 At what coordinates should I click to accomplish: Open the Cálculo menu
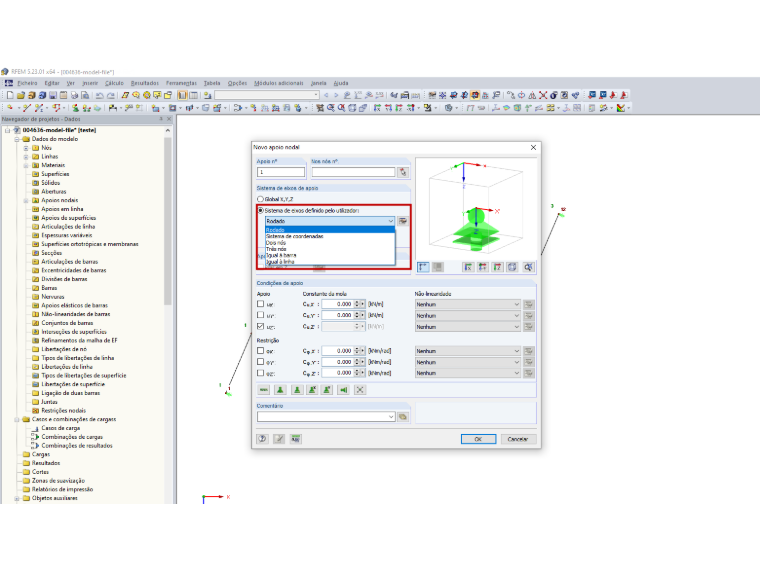click(x=114, y=83)
